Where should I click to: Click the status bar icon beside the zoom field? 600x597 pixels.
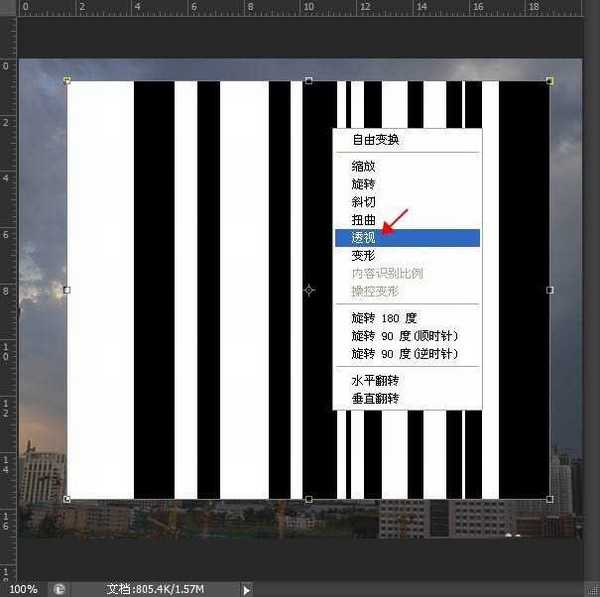(x=60, y=590)
